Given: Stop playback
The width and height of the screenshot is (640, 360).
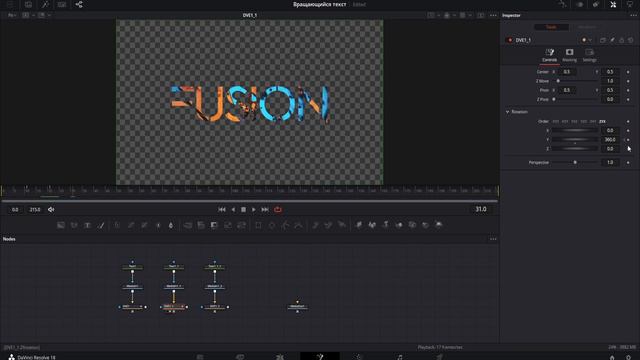Looking at the screenshot, I should (x=243, y=209).
